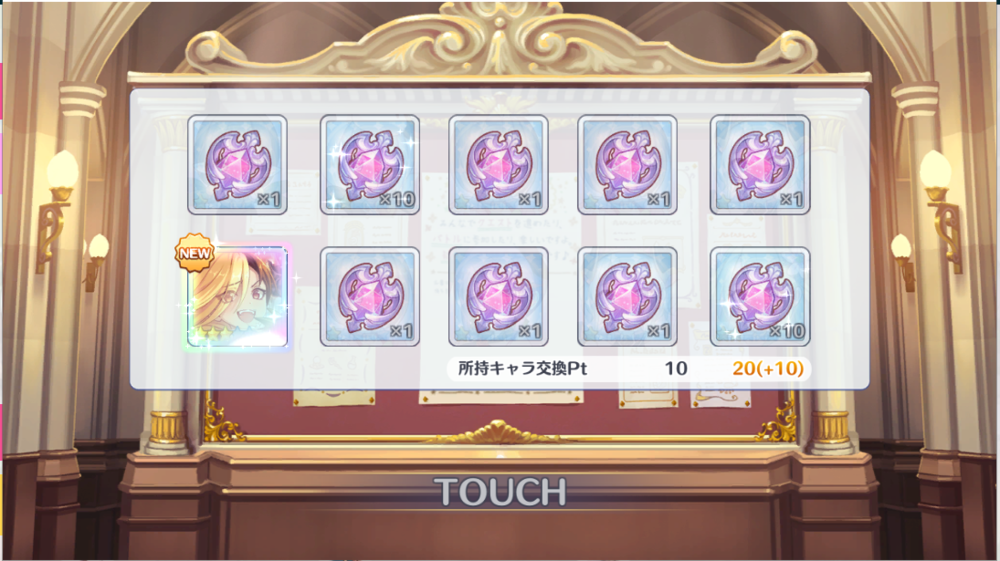Pick the fourth bottom-row crystal x1
This screenshot has height=561, width=1000.
coord(628,297)
